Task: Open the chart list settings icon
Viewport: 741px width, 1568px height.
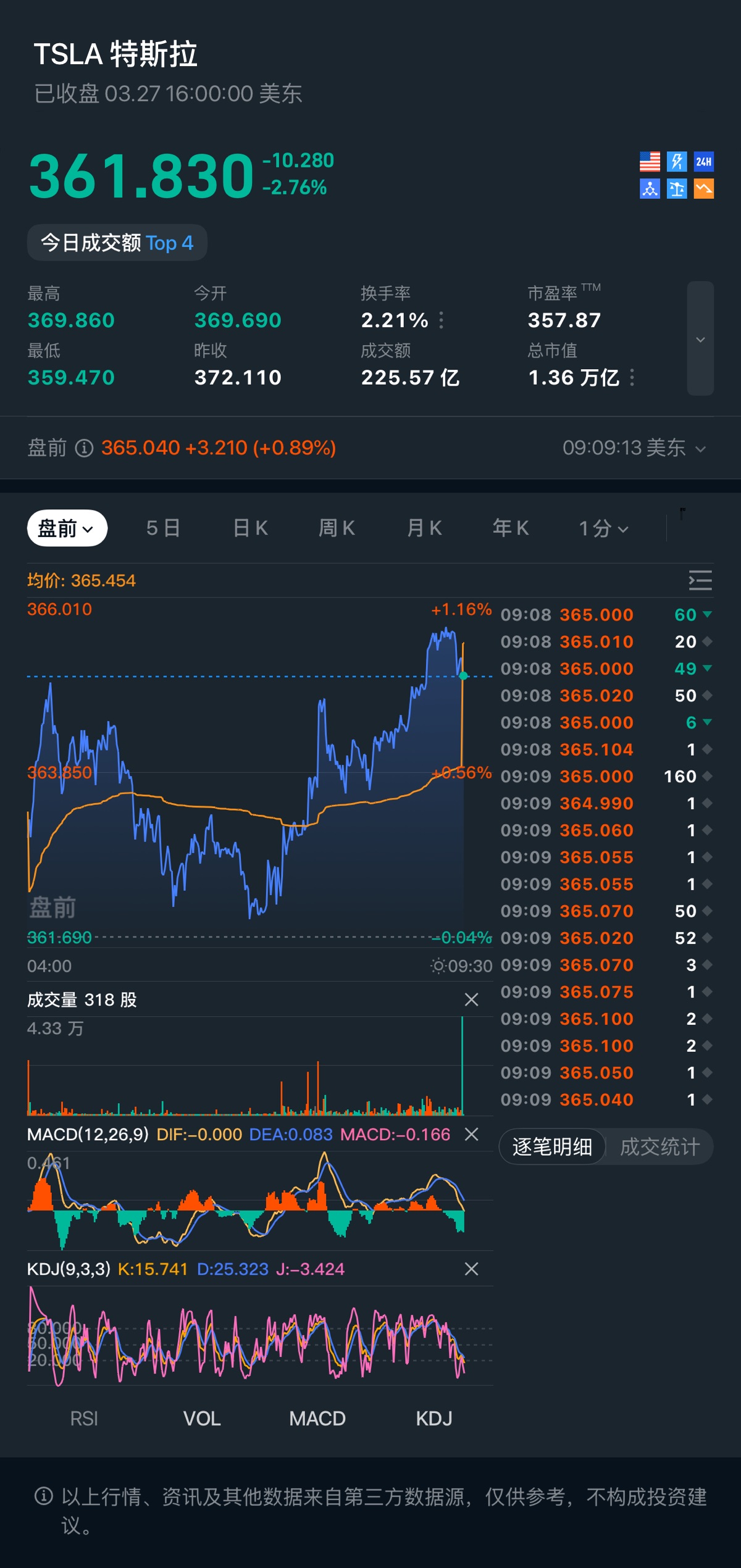Action: pos(700,580)
